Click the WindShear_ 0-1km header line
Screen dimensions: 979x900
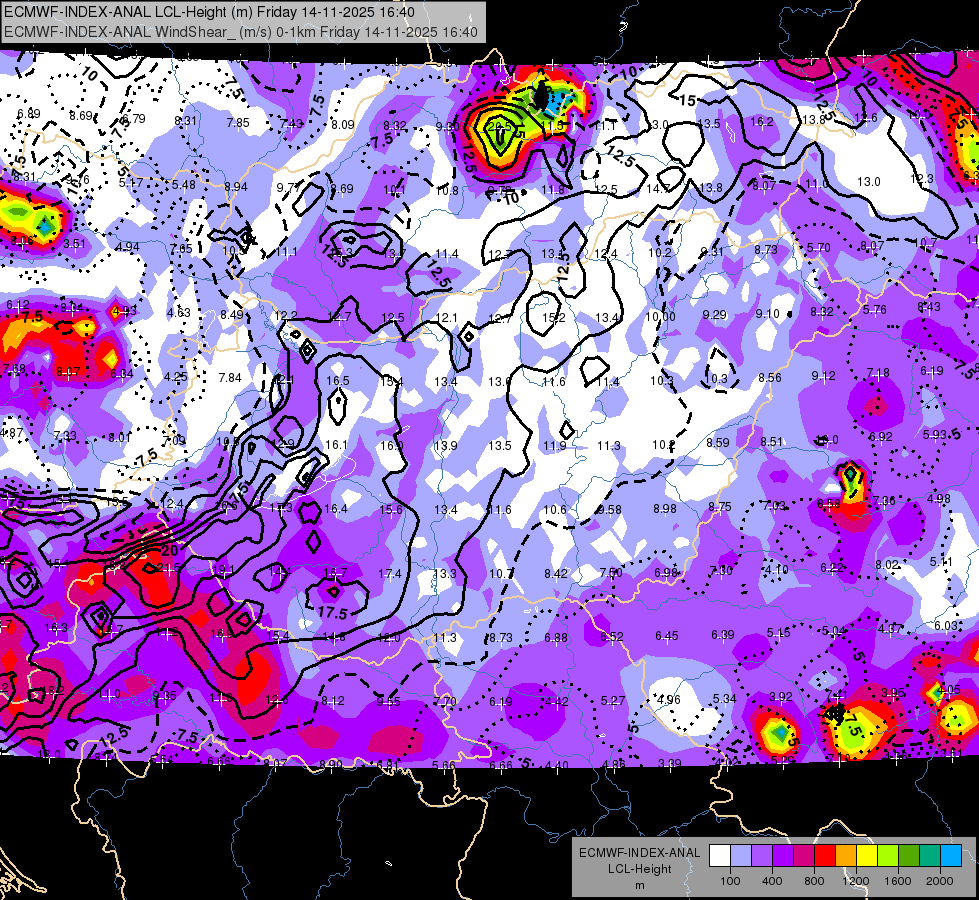click(x=240, y=32)
